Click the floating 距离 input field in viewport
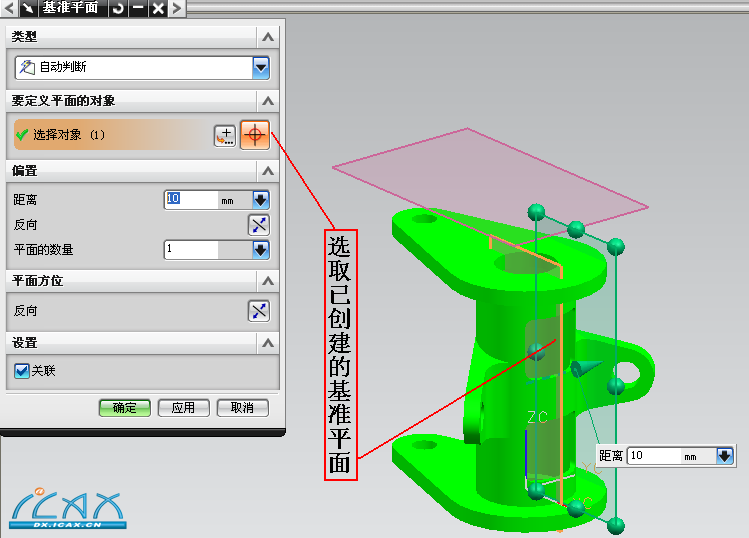 click(654, 456)
